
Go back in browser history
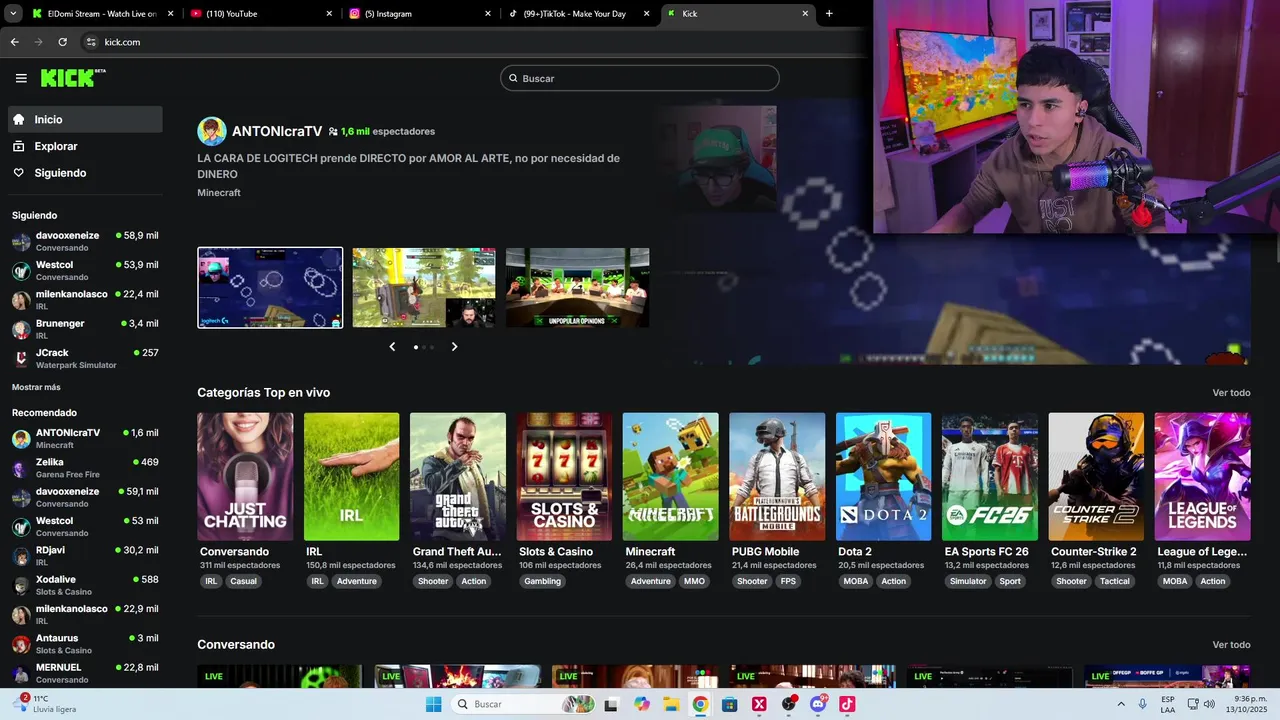tap(14, 42)
